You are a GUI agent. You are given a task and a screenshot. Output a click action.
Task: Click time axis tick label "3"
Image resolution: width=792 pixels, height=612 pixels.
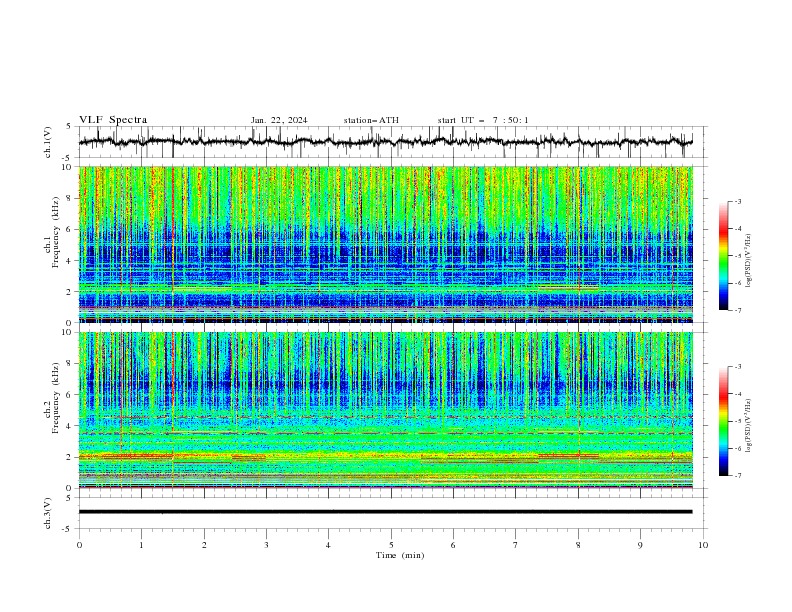[266, 545]
